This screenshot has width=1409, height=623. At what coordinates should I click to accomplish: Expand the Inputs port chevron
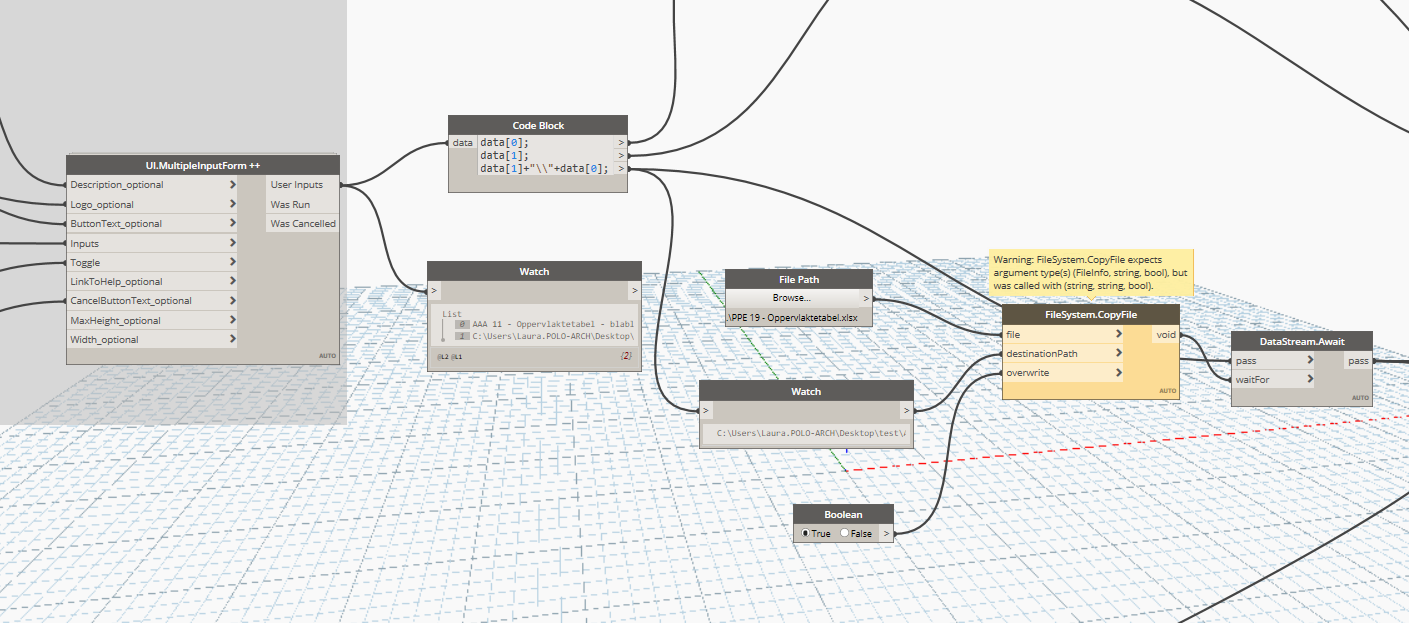click(233, 243)
